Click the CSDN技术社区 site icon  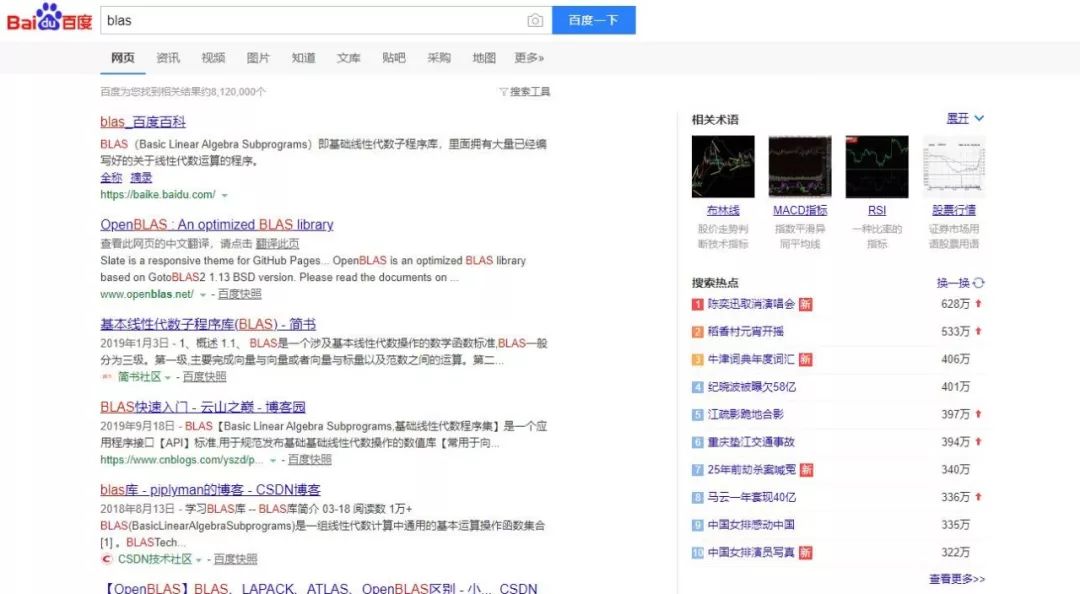(106, 558)
